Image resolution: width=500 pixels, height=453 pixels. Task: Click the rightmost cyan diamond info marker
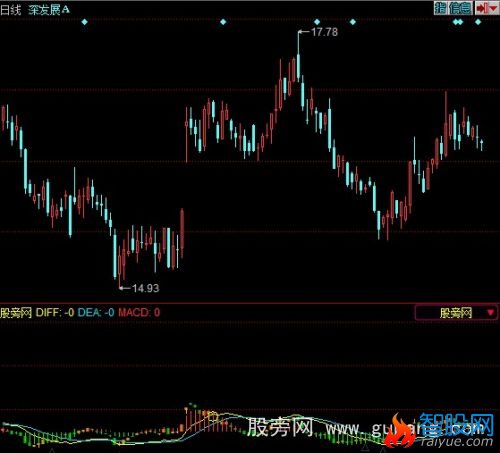(x=478, y=22)
